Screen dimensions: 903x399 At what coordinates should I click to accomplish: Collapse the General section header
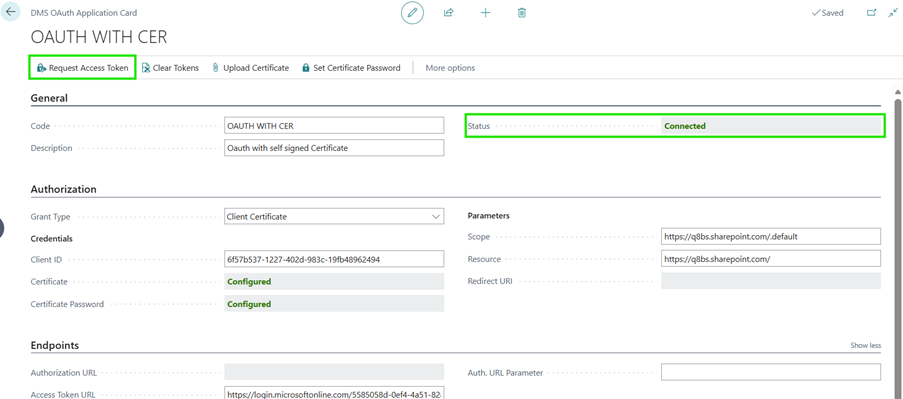[49, 98]
